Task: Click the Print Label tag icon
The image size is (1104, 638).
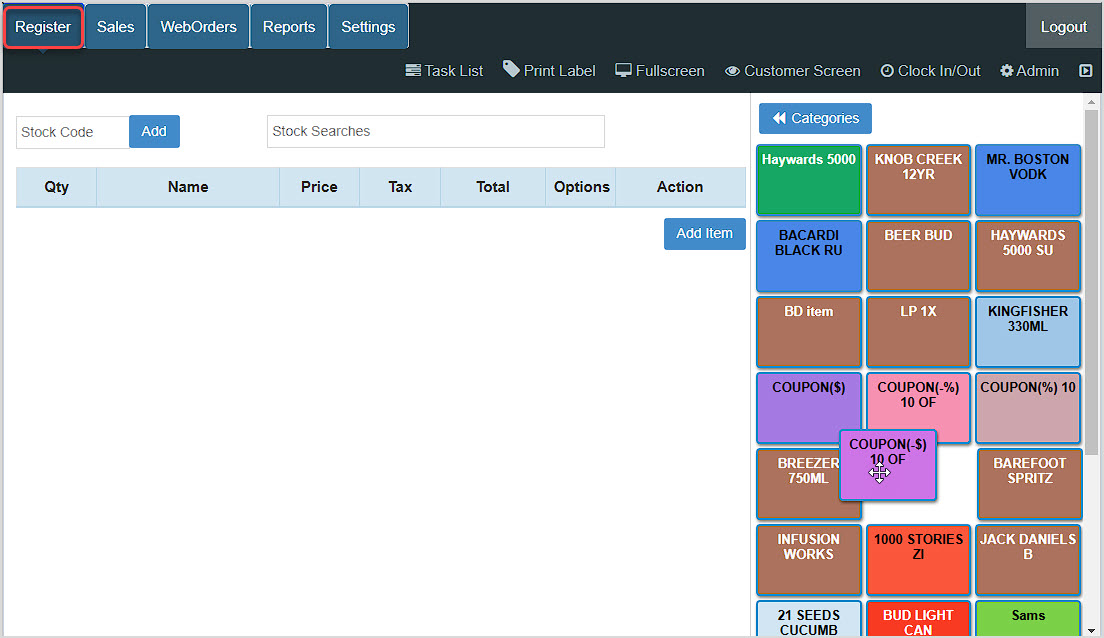Action: click(511, 70)
